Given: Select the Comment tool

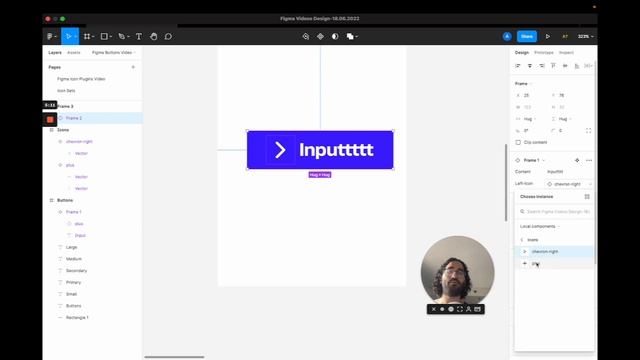Looking at the screenshot, I should (x=168, y=36).
